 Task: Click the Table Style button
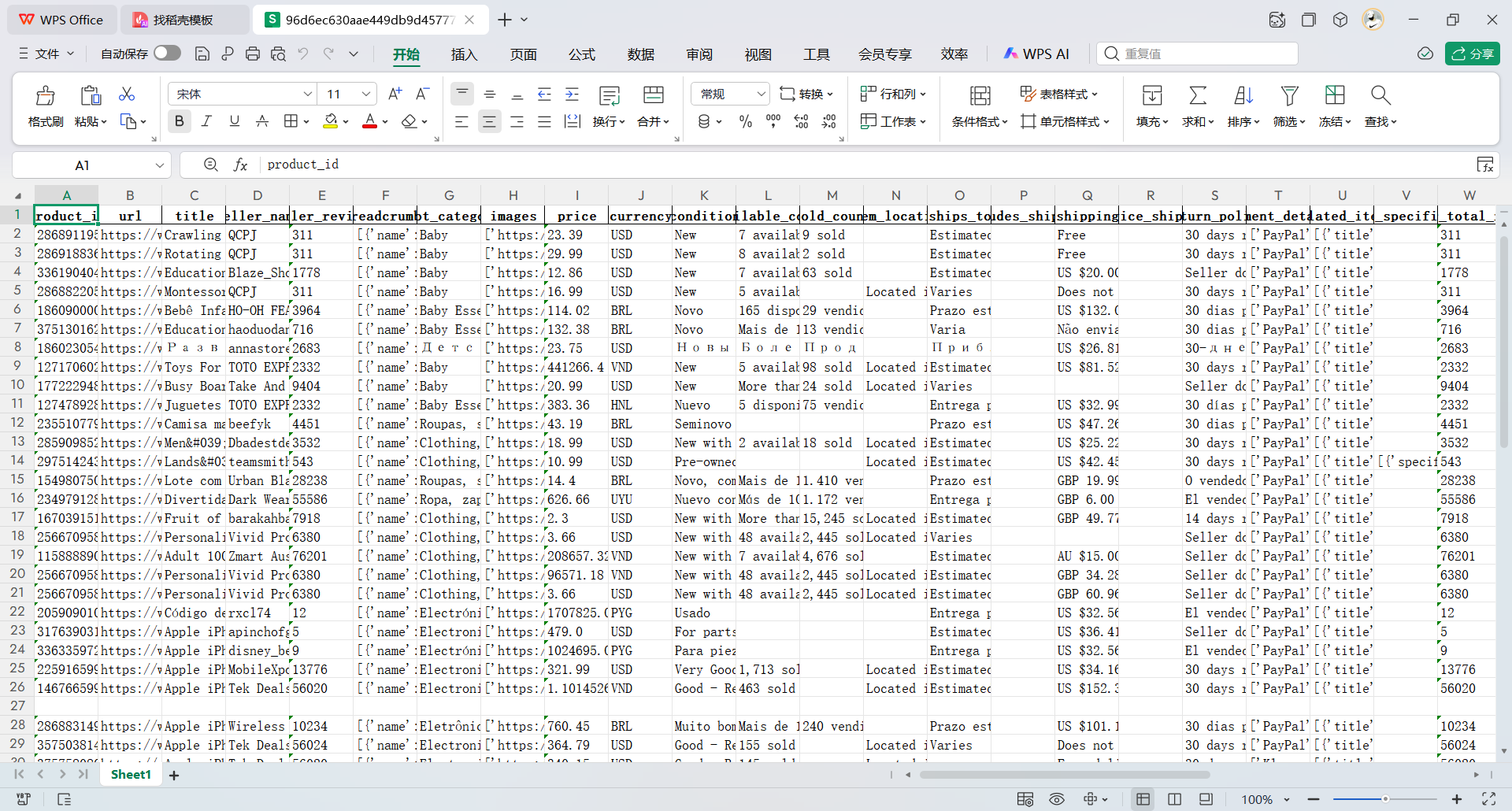coord(1058,94)
